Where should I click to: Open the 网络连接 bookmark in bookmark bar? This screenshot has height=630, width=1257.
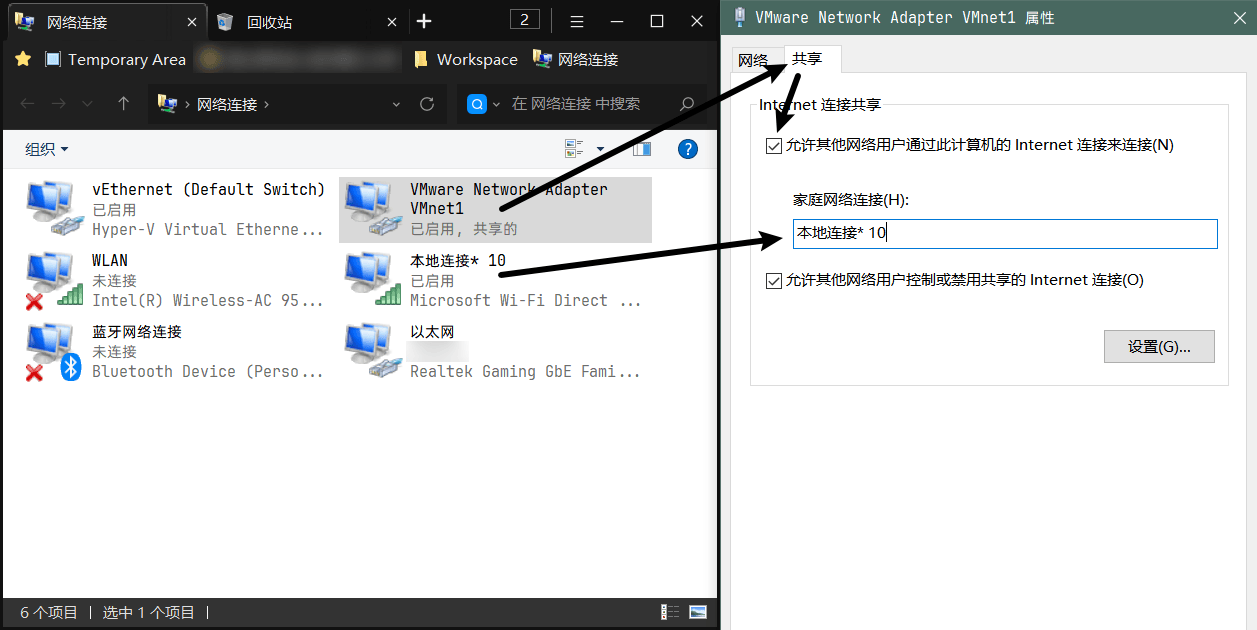click(x=576, y=59)
